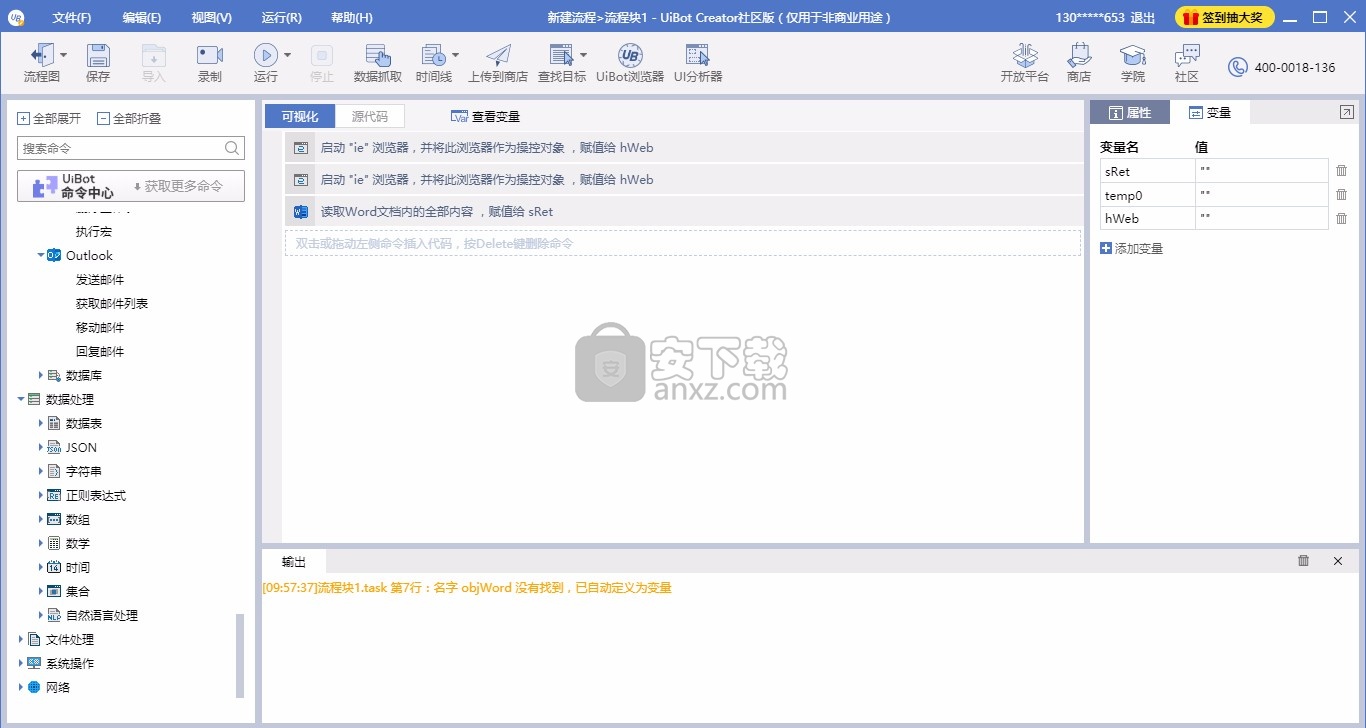Open the 流程图 toolbar icon
Viewport: 1366px width, 728px height.
(x=41, y=55)
